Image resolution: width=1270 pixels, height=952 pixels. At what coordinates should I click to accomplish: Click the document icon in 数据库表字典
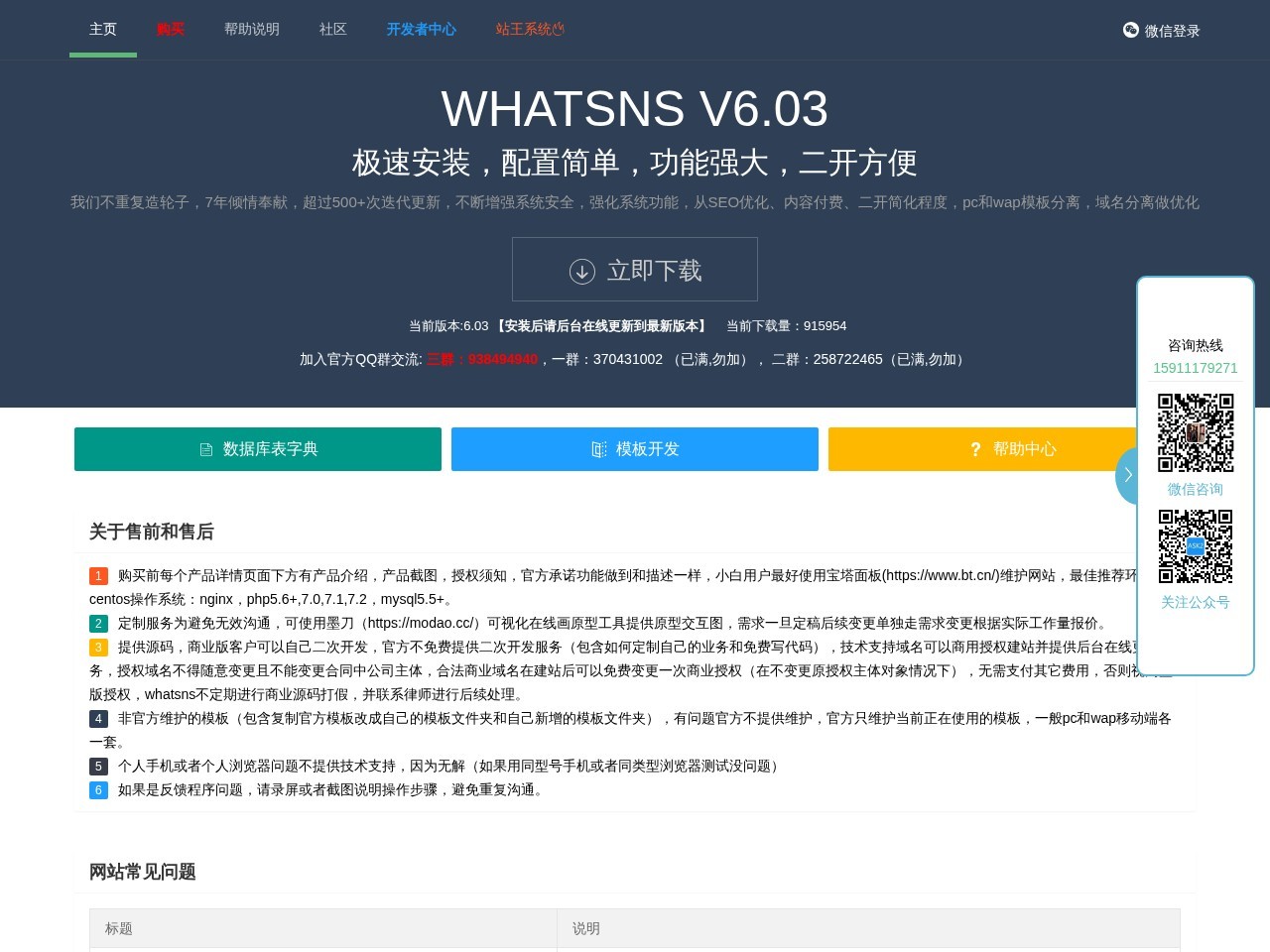pos(206,450)
